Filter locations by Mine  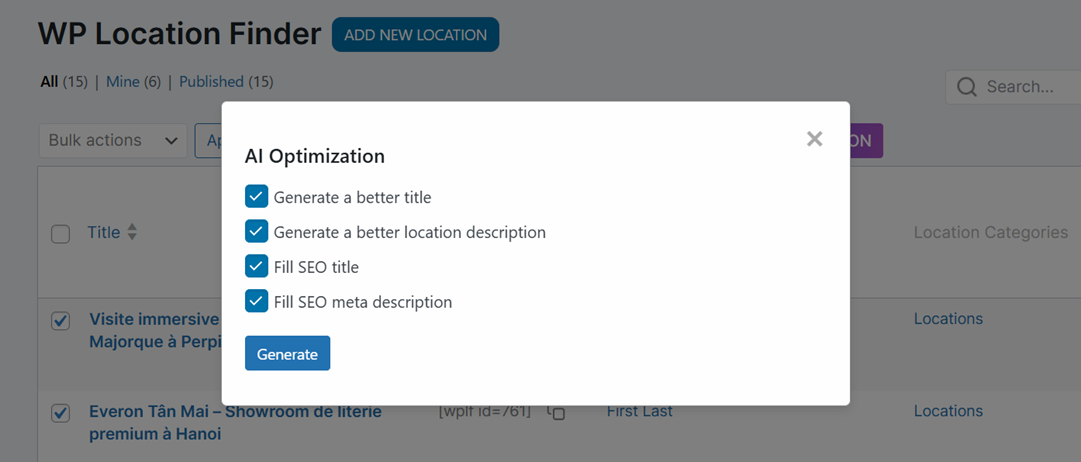[x=123, y=82]
